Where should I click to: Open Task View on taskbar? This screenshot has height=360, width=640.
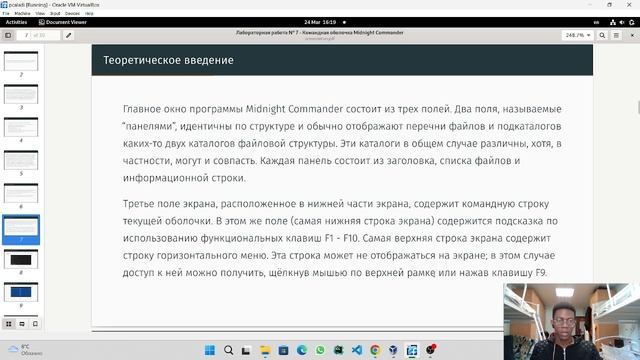click(246, 350)
